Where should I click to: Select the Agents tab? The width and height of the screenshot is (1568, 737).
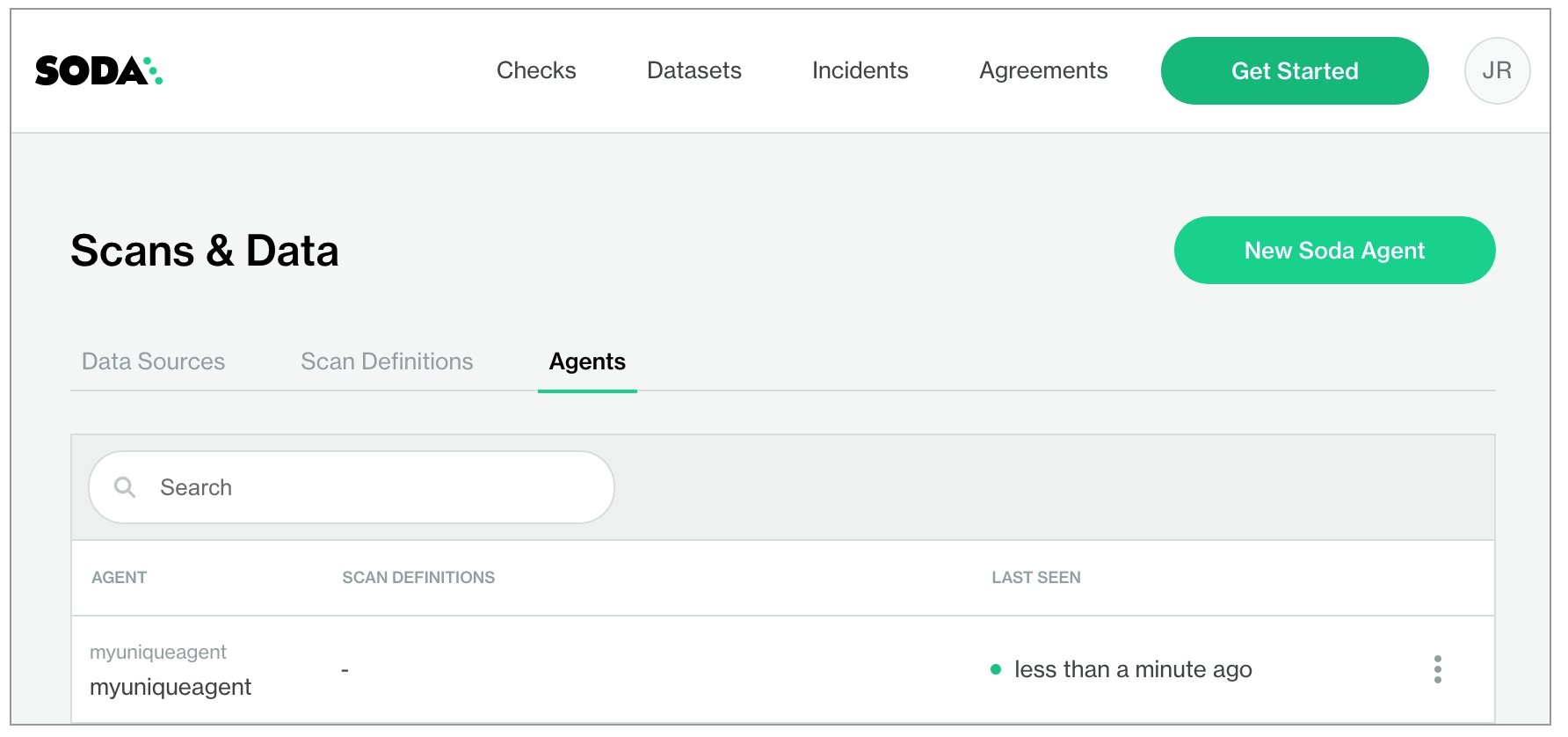[587, 361]
